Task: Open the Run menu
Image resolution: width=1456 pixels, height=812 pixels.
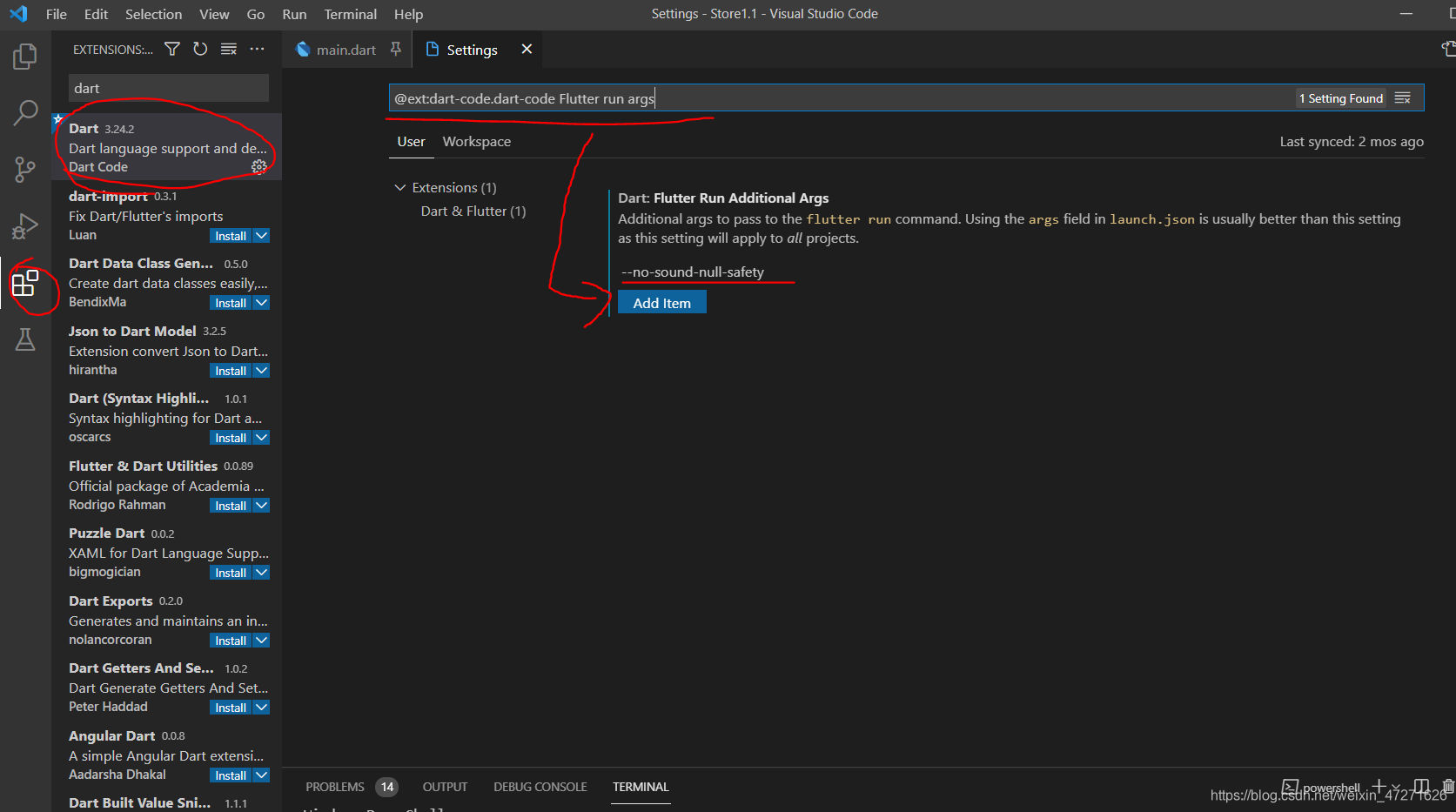Action: coord(294,14)
